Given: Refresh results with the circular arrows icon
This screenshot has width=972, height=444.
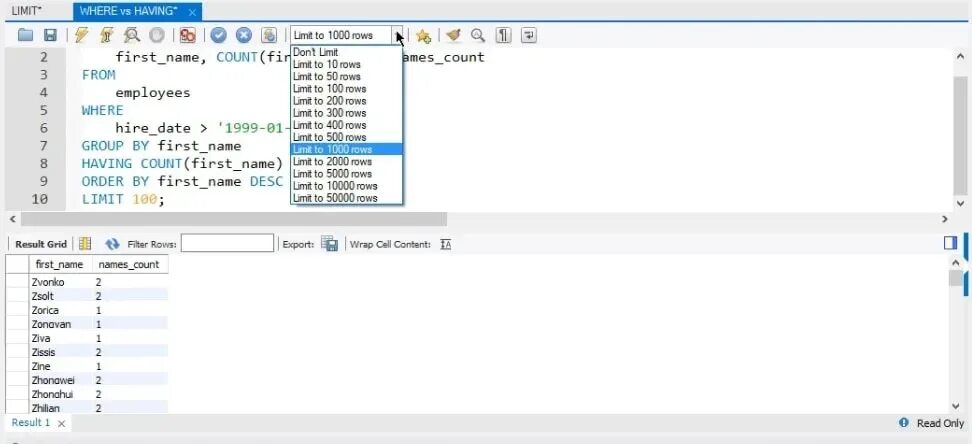Looking at the screenshot, I should pyautogui.click(x=112, y=244).
